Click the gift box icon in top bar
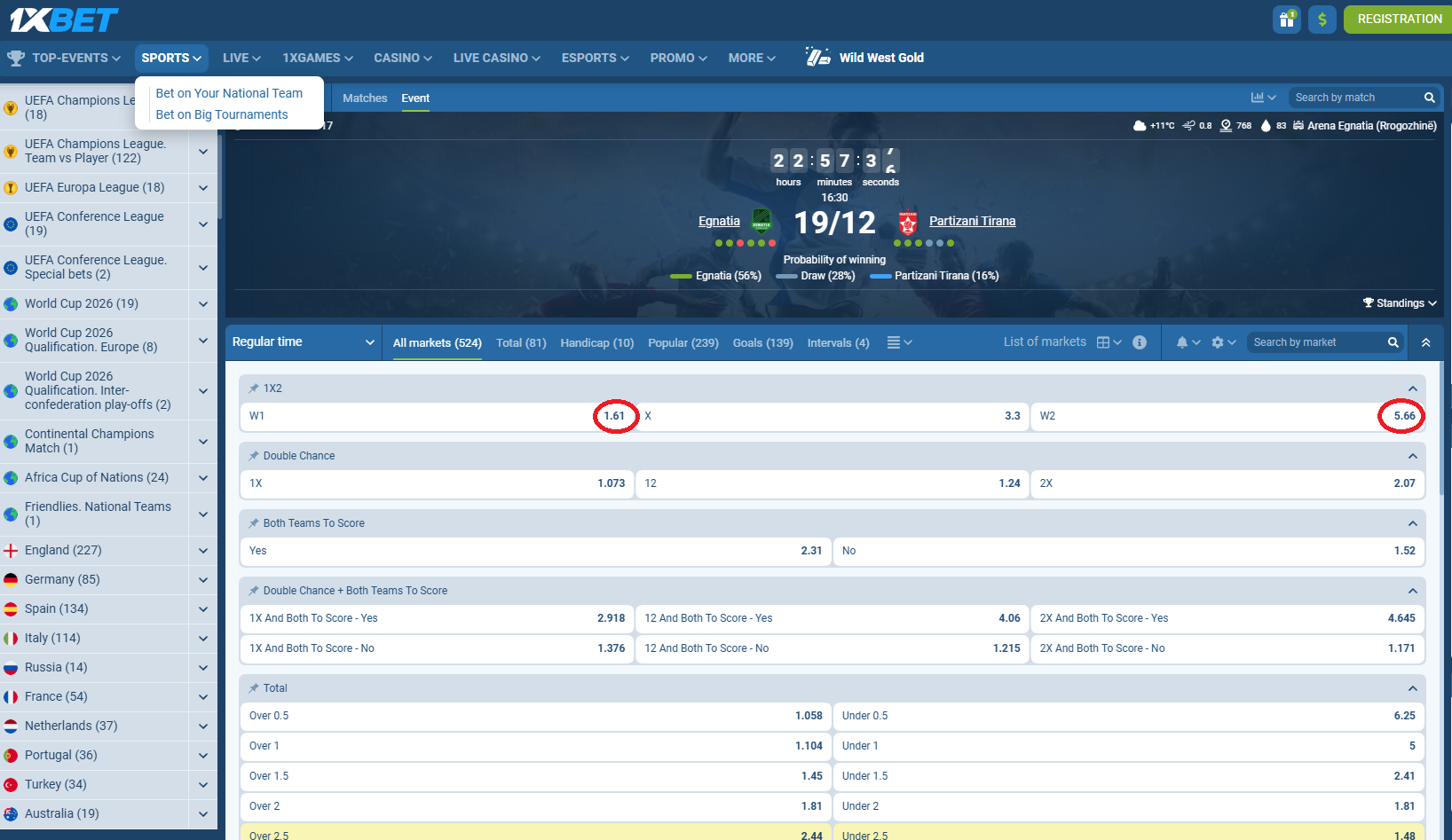 tap(1286, 19)
